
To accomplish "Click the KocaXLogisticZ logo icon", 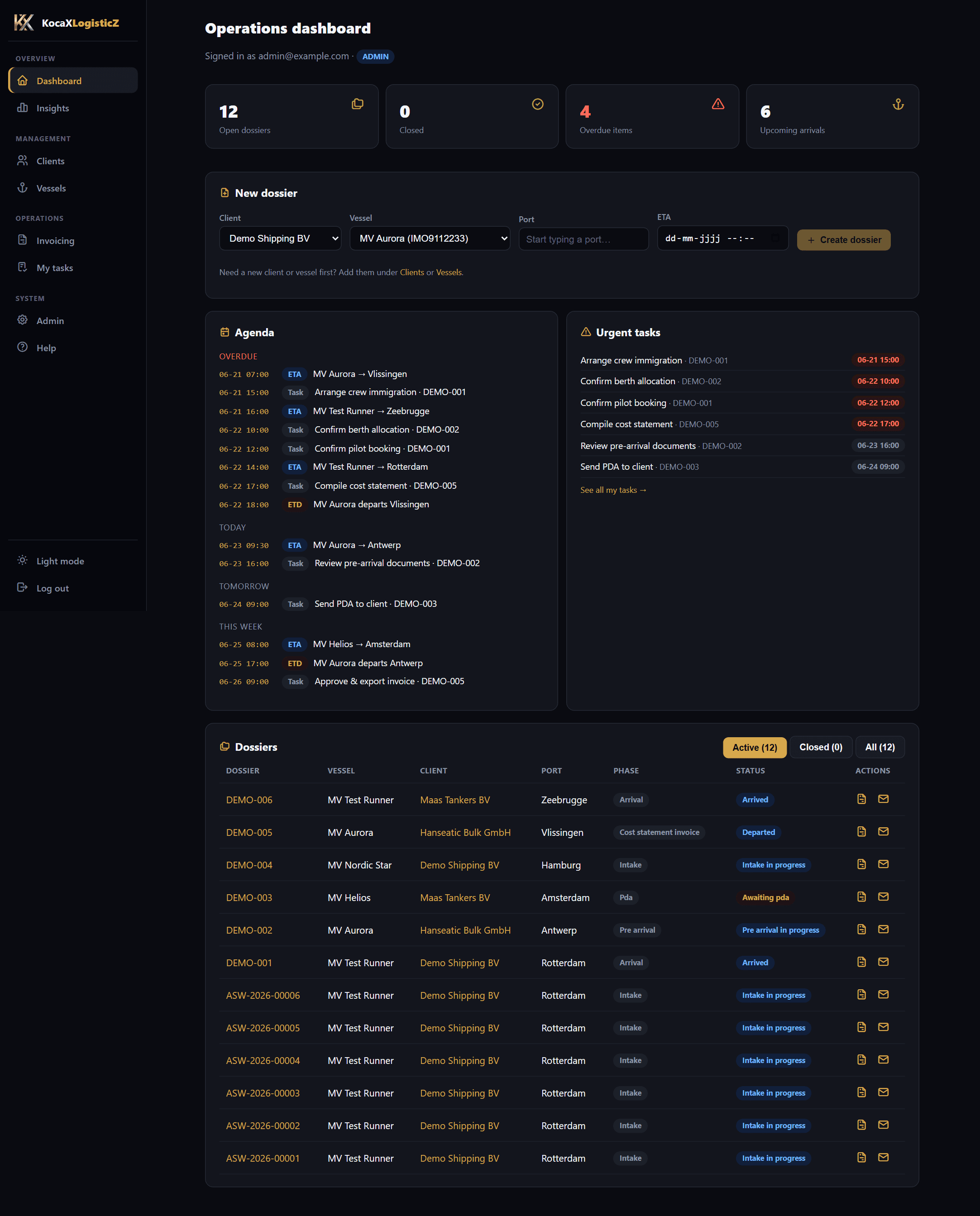I will tap(24, 23).
